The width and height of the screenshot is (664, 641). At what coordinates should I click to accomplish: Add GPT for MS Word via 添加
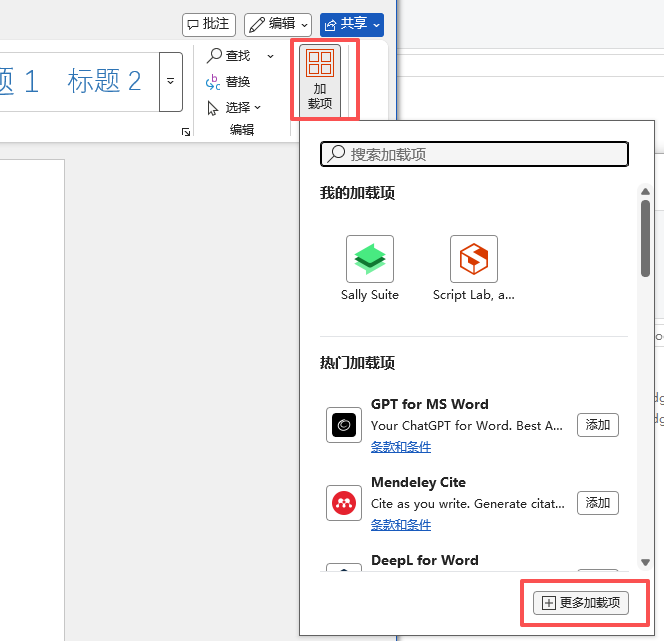(598, 425)
